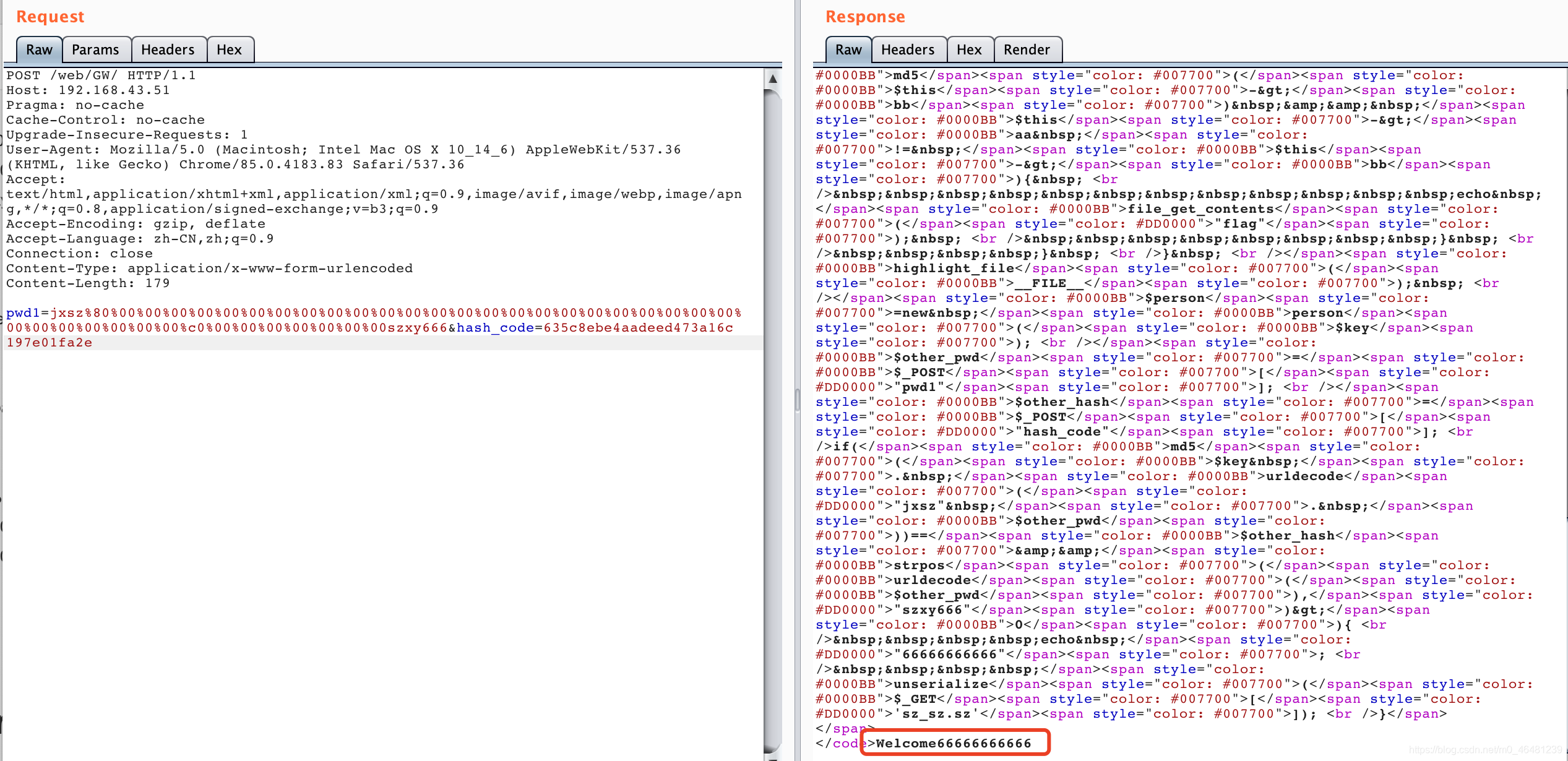Switch to Response Raw tab
This screenshot has width=1568, height=761.
pos(848,49)
